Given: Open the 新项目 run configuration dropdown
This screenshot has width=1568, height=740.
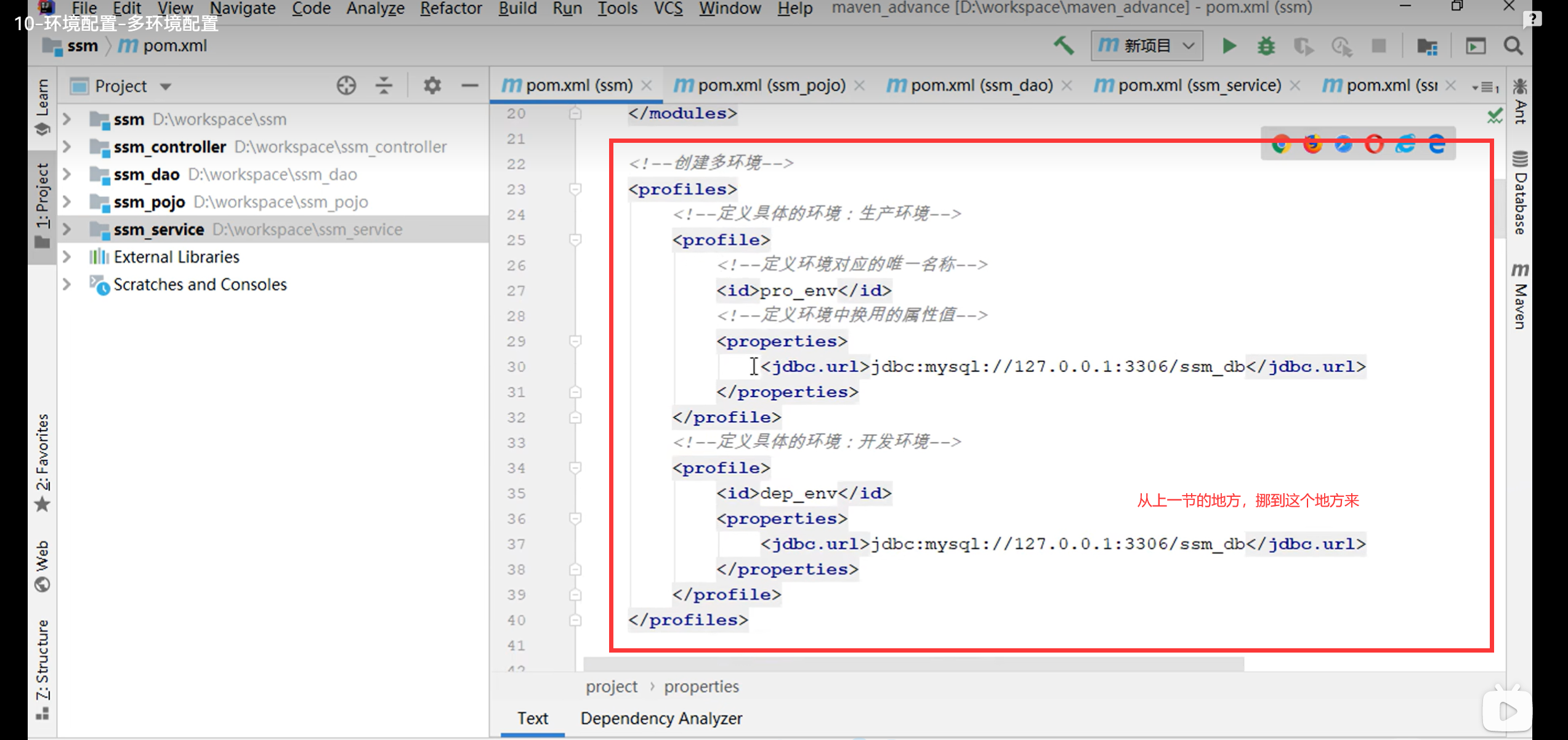Looking at the screenshot, I should (1147, 46).
